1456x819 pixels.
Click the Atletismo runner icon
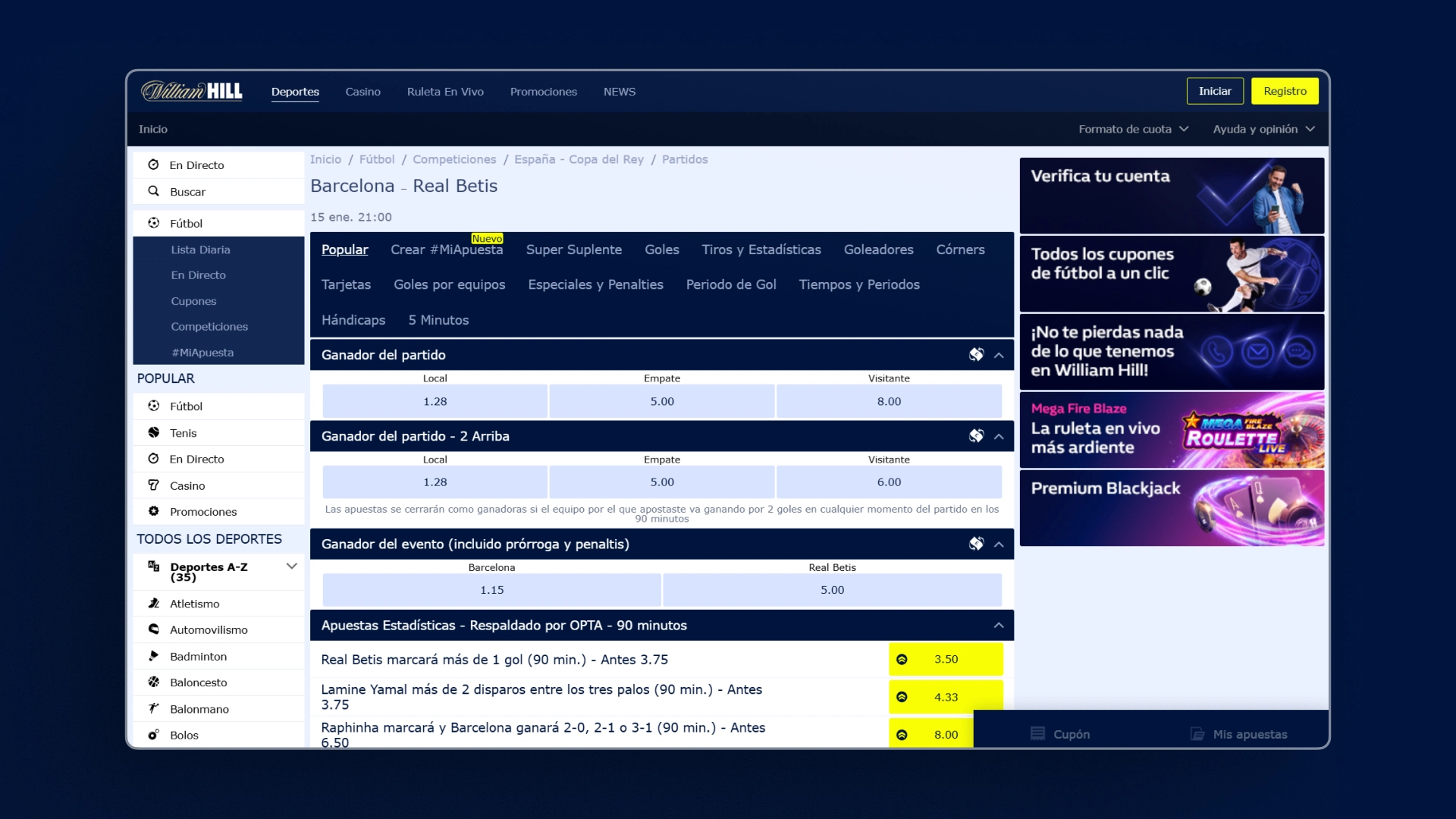tap(153, 604)
